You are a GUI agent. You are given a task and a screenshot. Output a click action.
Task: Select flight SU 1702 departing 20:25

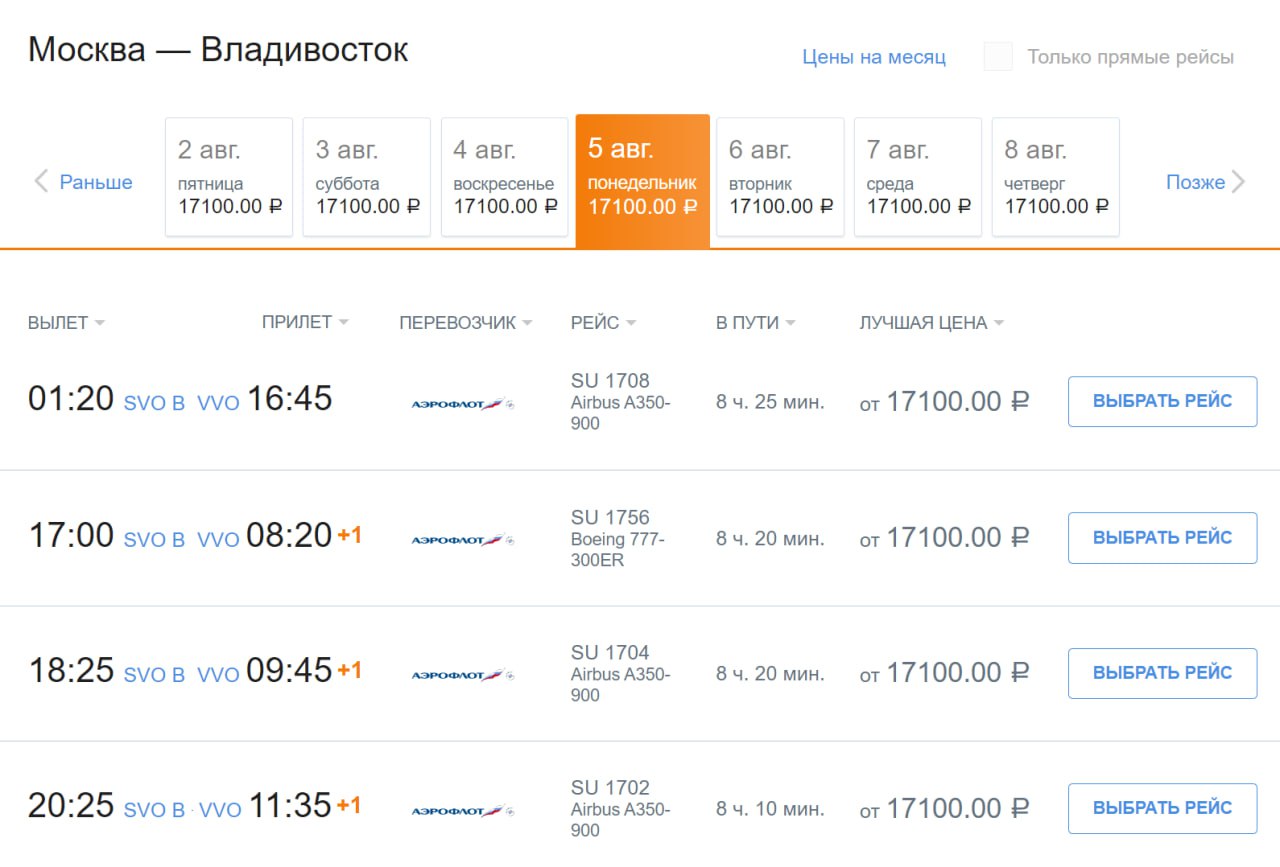click(1162, 808)
